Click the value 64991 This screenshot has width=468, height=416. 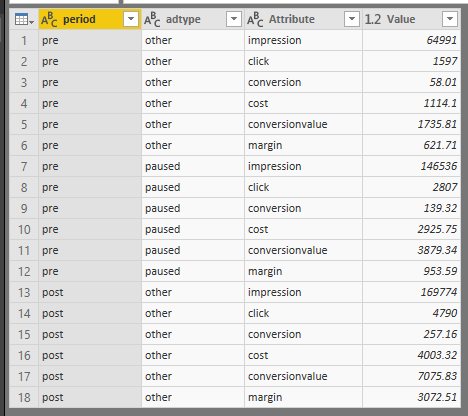point(442,40)
